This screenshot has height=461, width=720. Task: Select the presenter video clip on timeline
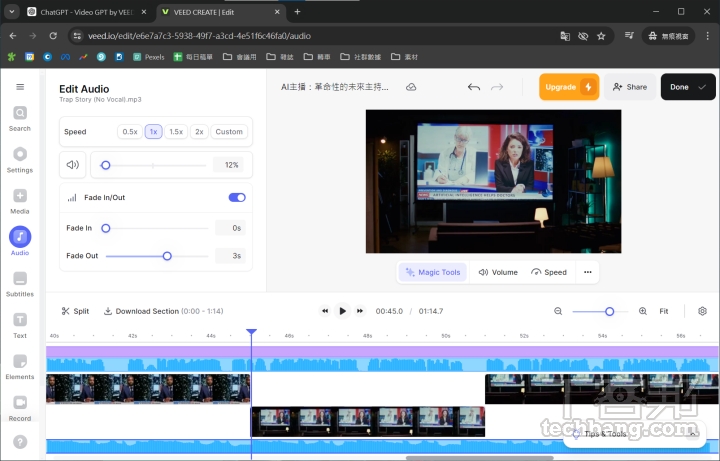click(148, 388)
